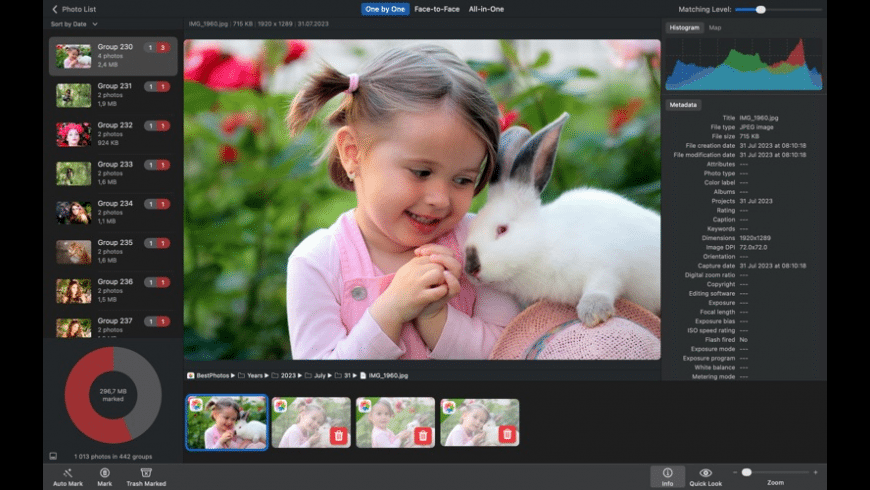Switch to the Map tab

coord(715,28)
